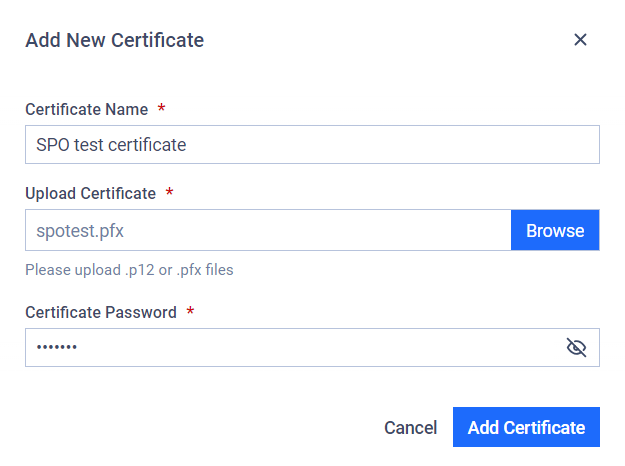The image size is (625, 466).
Task: Click the spotest.pfx upload file field
Action: pyautogui.click(x=268, y=230)
